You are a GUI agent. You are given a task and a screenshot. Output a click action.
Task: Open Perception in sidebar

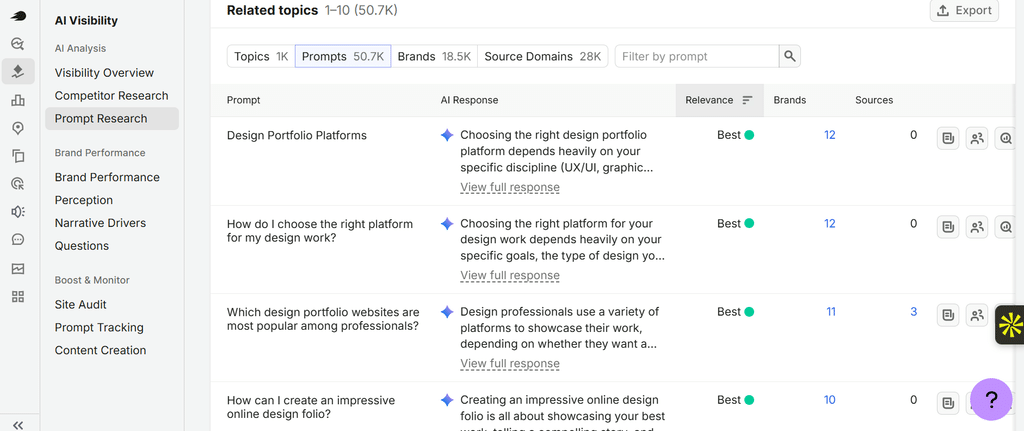tap(84, 200)
